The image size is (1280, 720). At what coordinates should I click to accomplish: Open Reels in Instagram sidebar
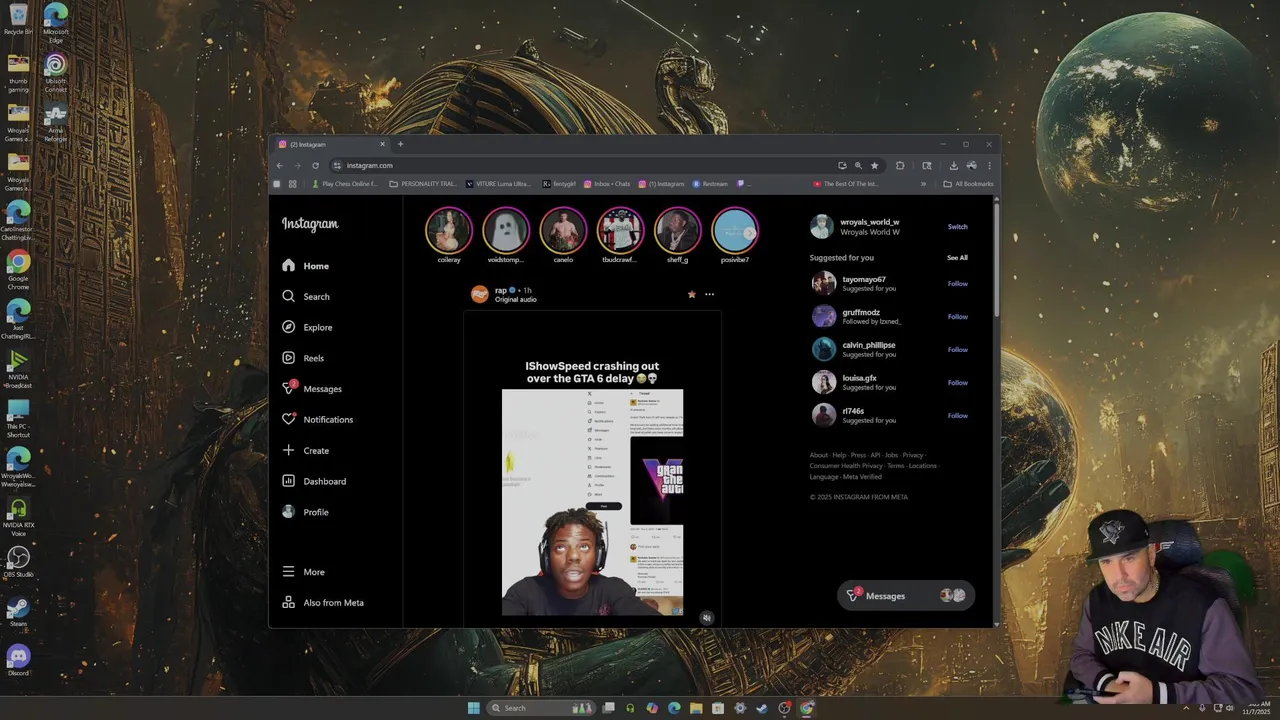pyautogui.click(x=303, y=358)
